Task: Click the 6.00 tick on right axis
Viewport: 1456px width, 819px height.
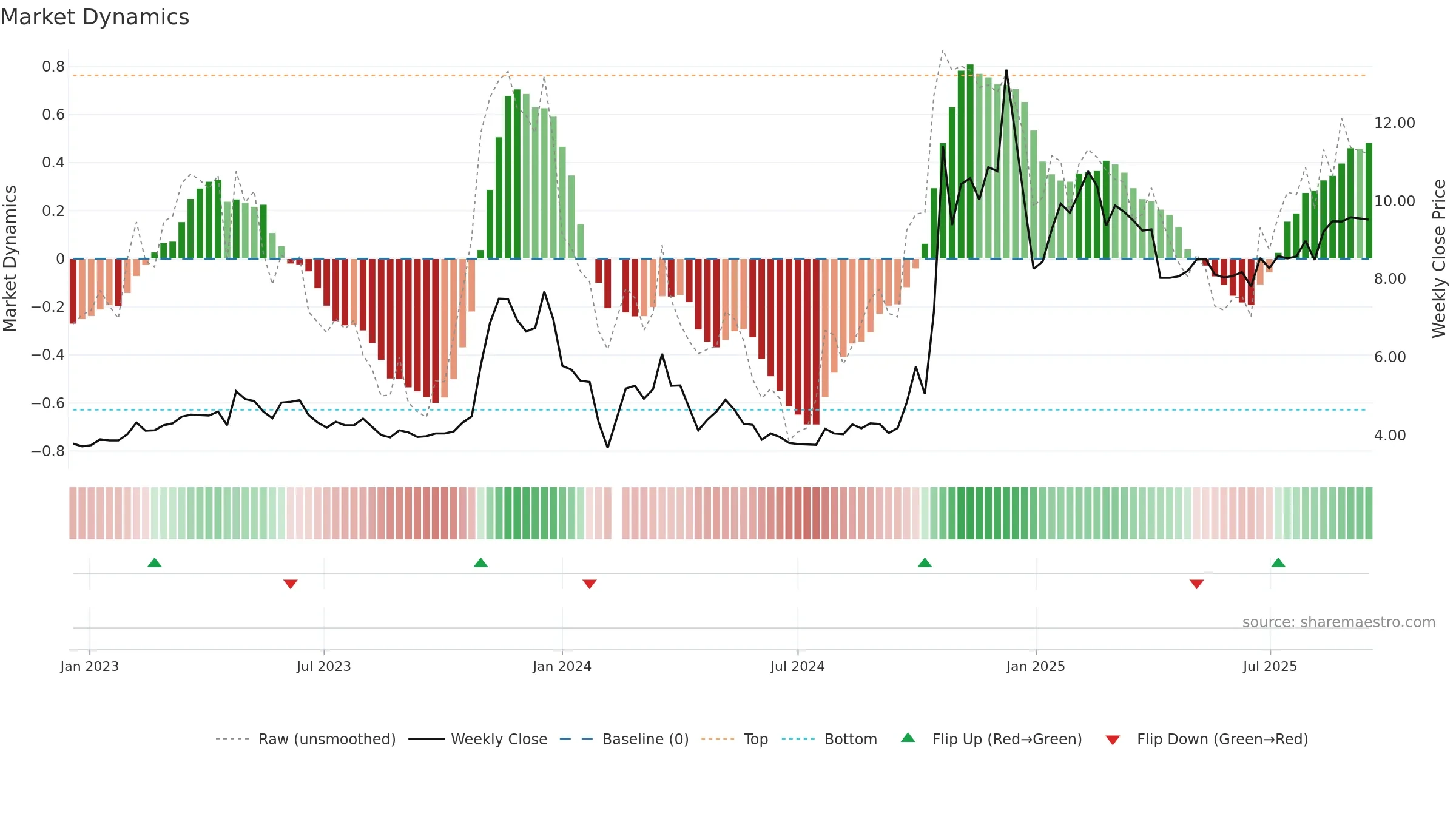Action: [x=1390, y=357]
